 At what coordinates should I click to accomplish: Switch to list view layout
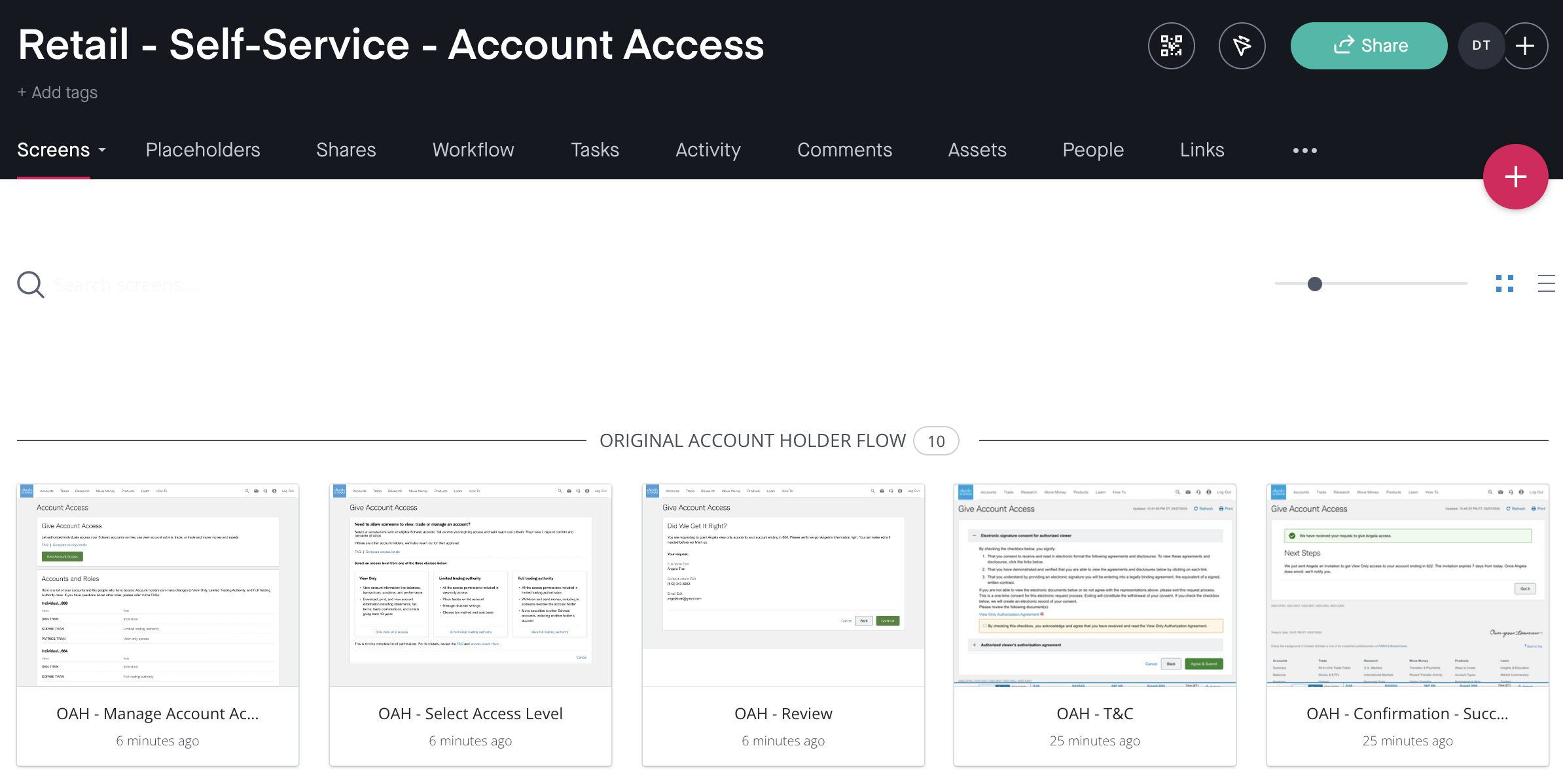tap(1546, 283)
